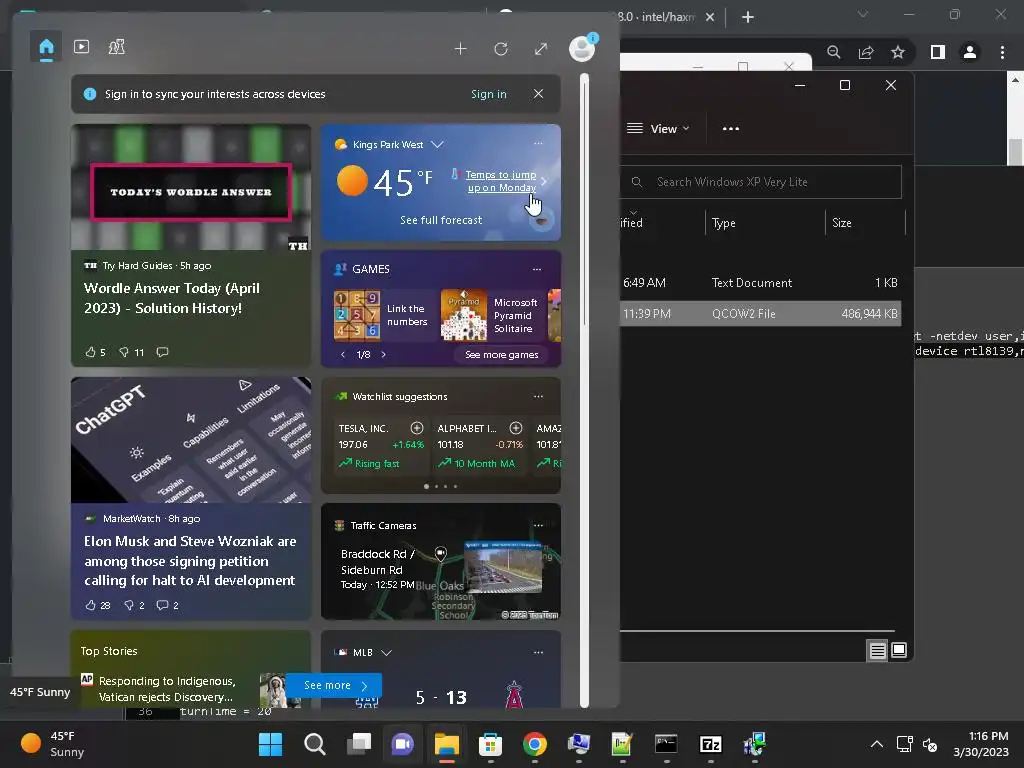
Task: Click See more games button
Action: tap(501, 355)
